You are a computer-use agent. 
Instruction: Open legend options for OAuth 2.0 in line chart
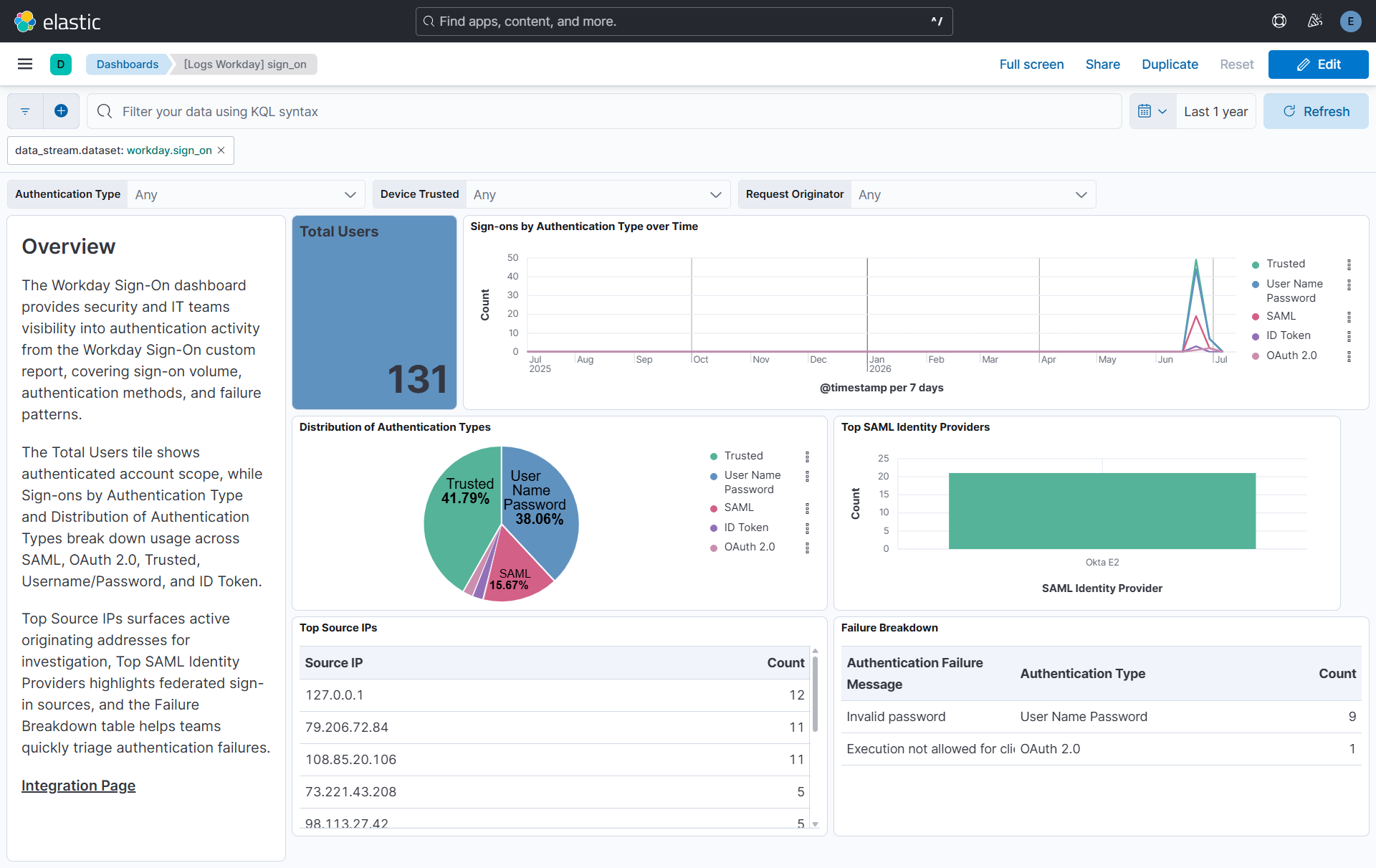[1349, 356]
